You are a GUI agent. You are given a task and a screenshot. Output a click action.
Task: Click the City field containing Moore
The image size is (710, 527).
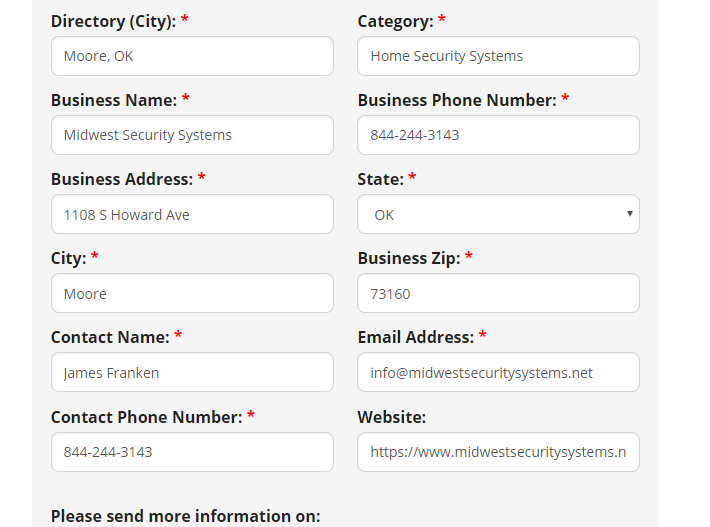[192, 293]
